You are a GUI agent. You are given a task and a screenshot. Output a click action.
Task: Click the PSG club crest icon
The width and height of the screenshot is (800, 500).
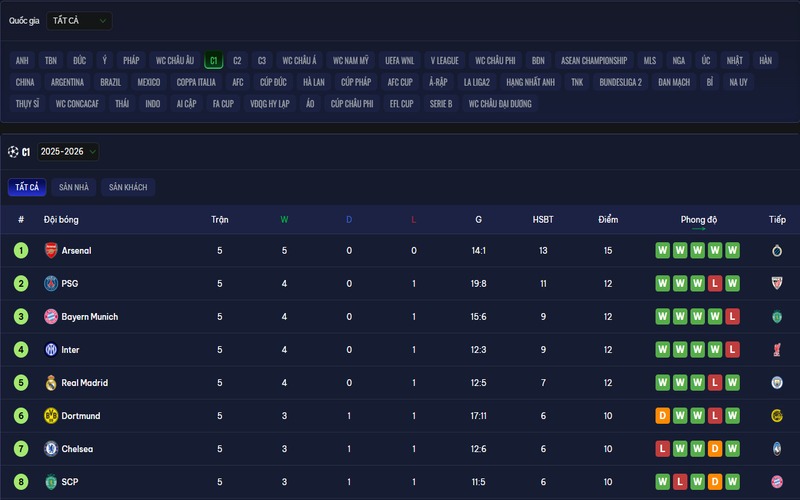pyautogui.click(x=51, y=284)
